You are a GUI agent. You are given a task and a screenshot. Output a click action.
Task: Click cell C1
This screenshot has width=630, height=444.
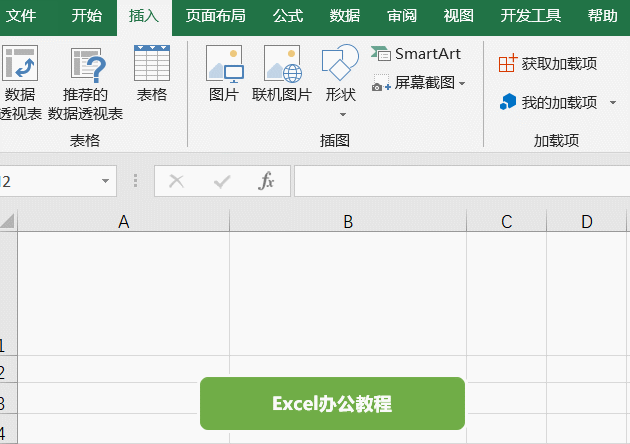(x=507, y=293)
